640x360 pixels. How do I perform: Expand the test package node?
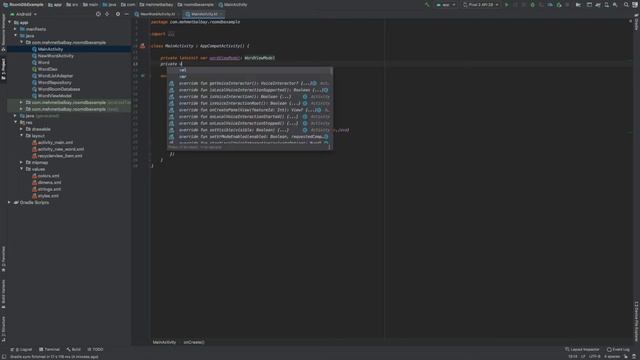click(x=22, y=109)
